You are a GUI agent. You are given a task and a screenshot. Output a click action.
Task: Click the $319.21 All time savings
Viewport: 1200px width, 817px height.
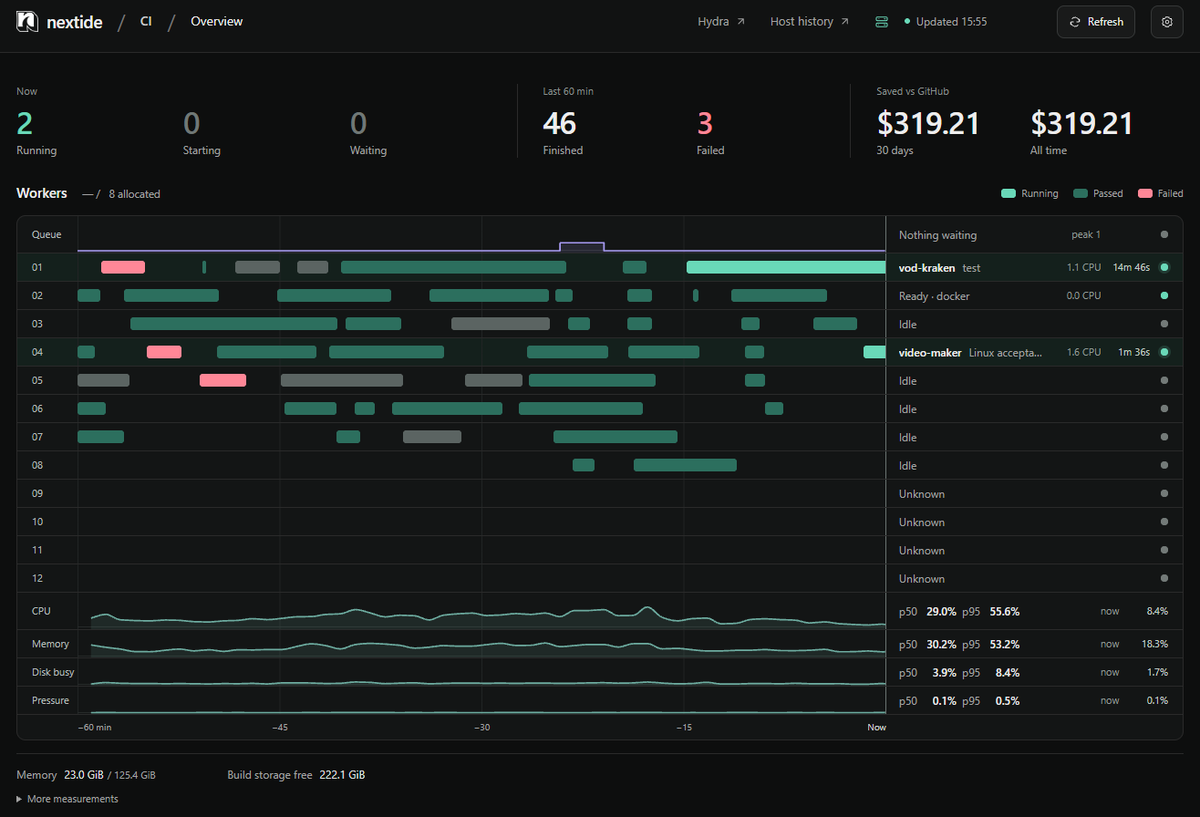[x=1082, y=133]
